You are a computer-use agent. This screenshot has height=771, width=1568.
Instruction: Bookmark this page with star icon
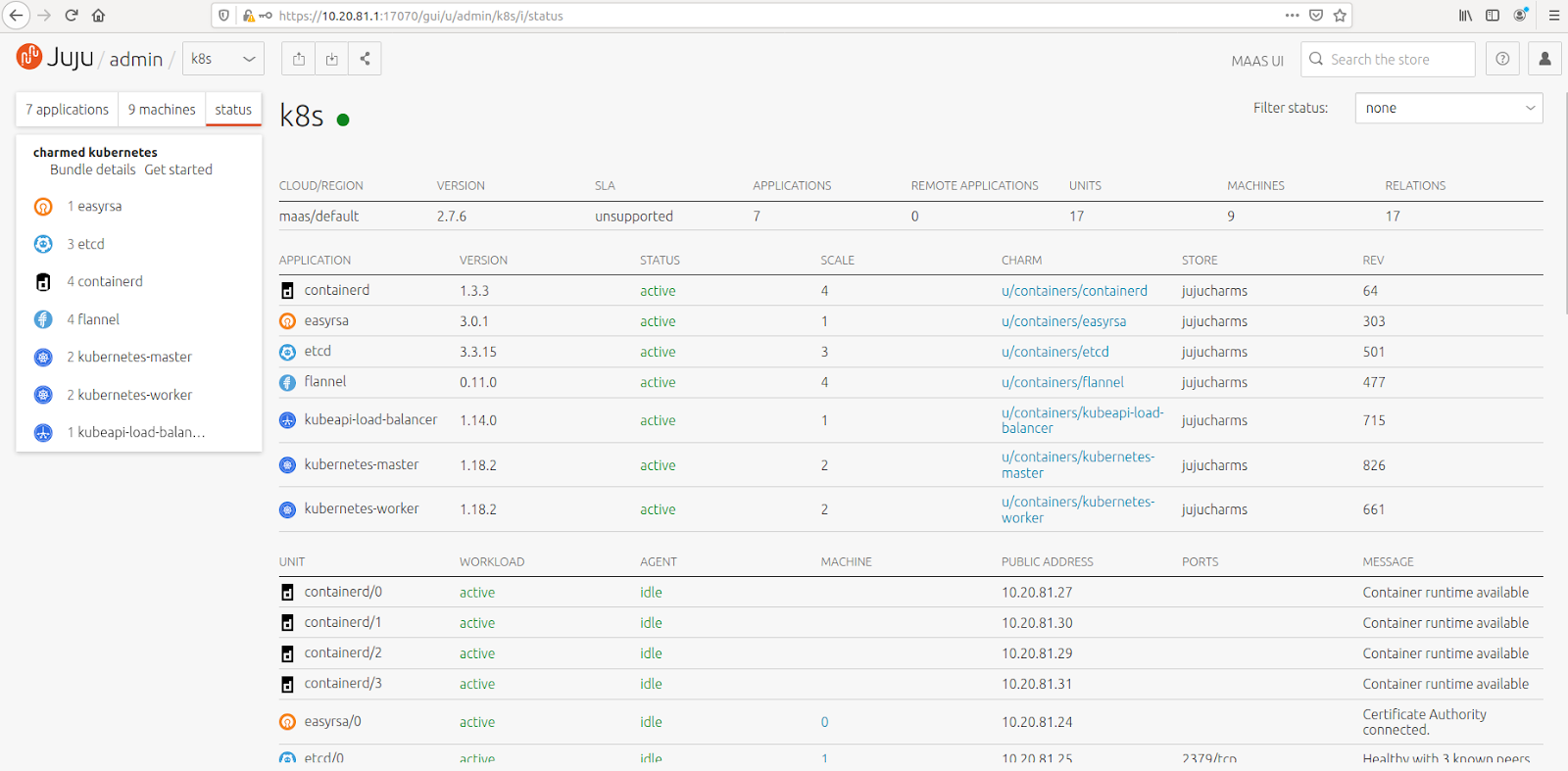[1340, 16]
